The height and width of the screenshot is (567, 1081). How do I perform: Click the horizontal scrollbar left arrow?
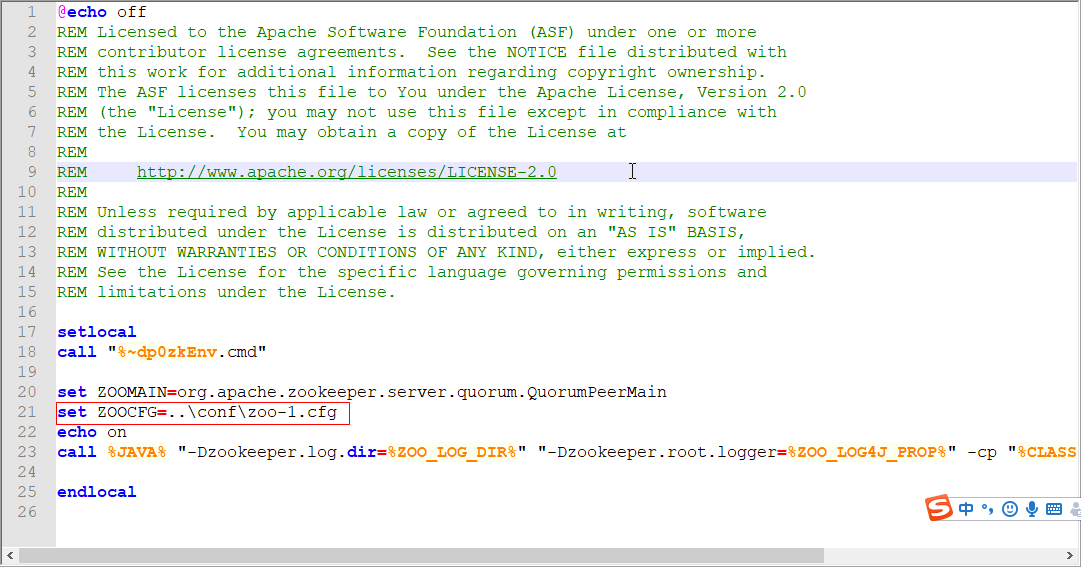click(10, 555)
